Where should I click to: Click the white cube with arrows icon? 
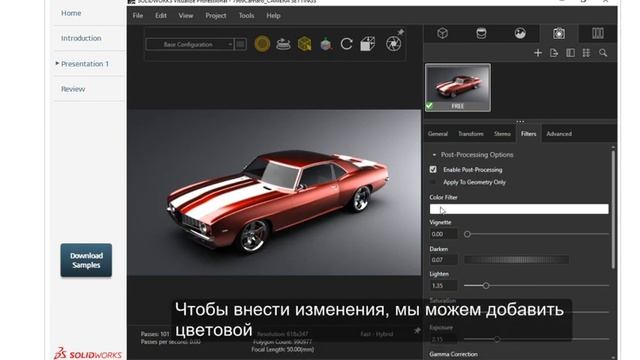click(x=368, y=44)
